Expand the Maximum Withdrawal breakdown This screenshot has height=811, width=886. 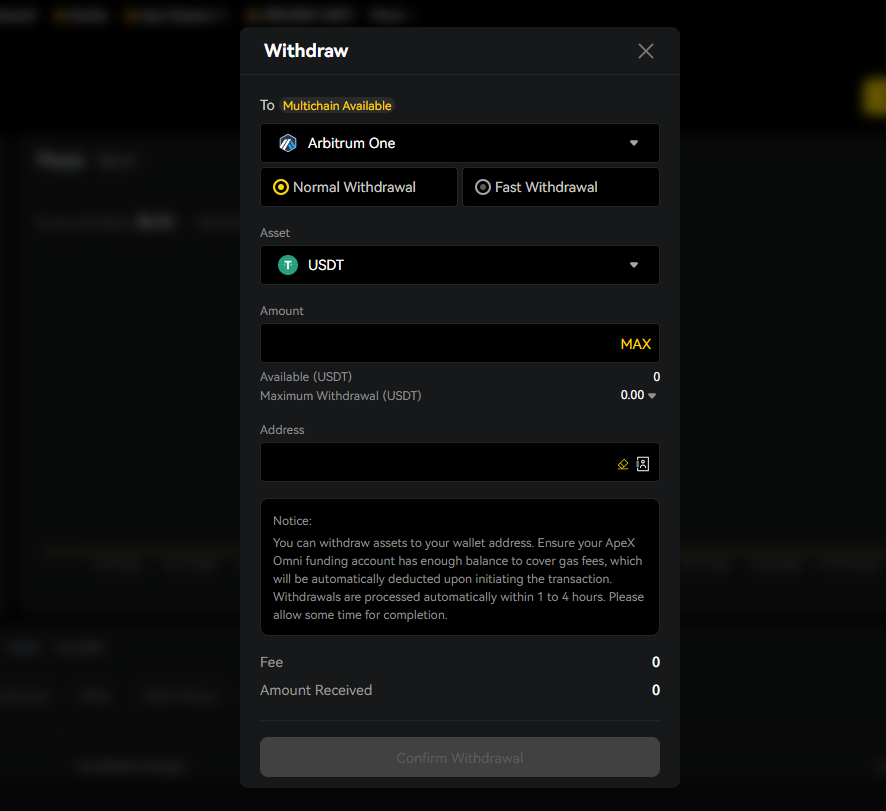click(x=651, y=395)
